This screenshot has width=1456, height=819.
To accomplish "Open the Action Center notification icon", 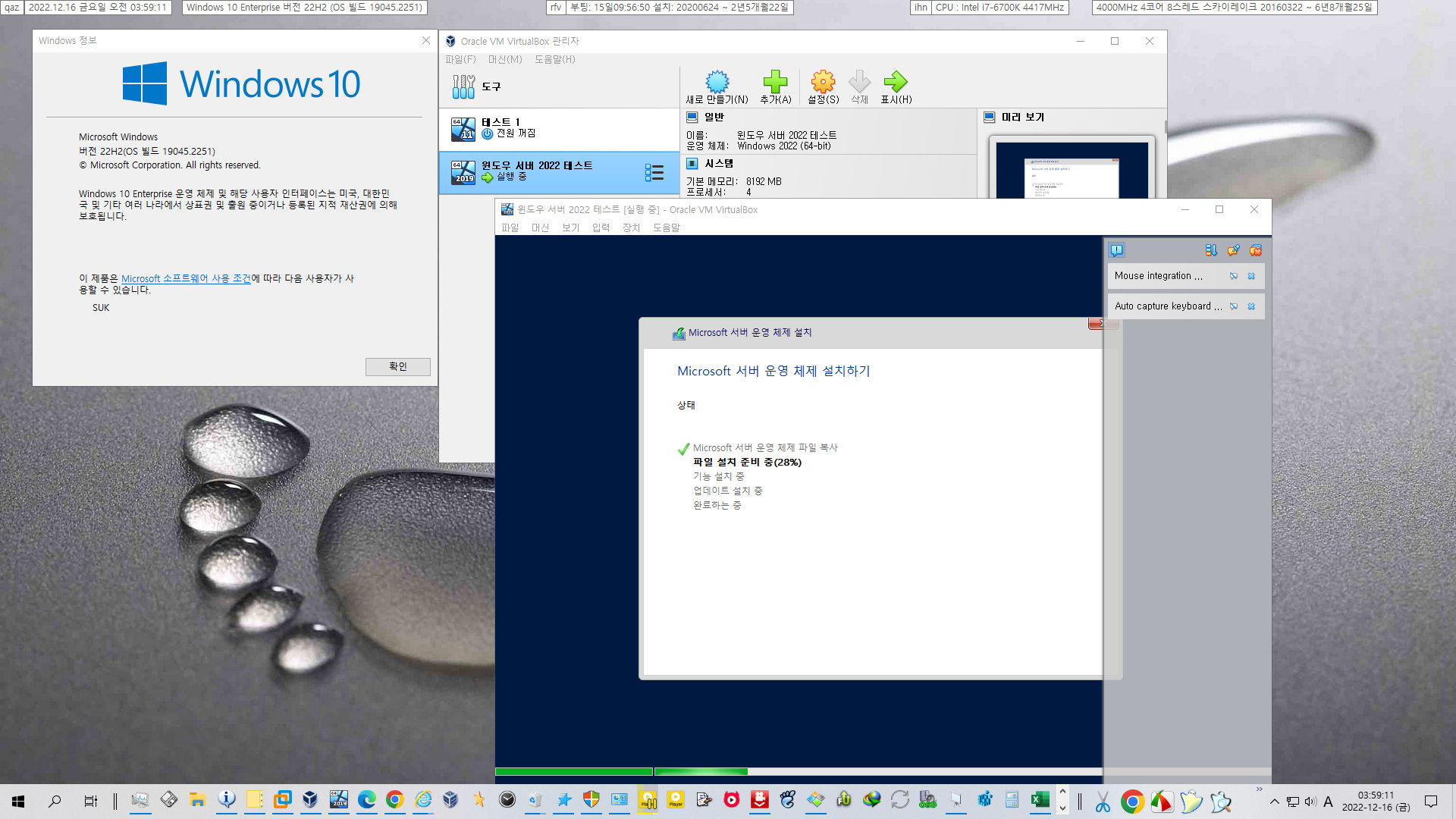I will [x=1431, y=802].
